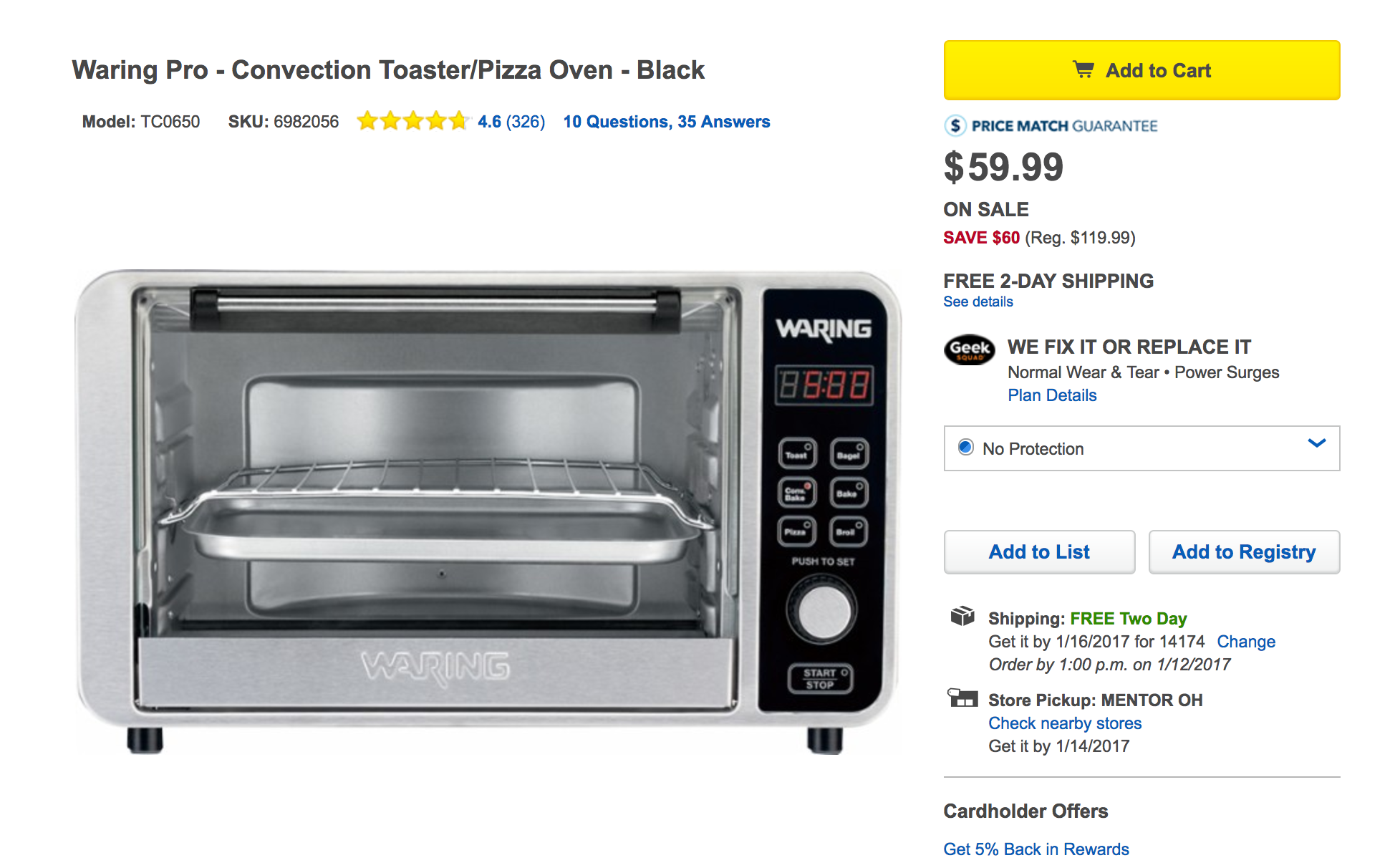This screenshot has width=1395, height=868.
Task: Open Plan Details for Geek Squad coverage
Action: pos(1052,395)
